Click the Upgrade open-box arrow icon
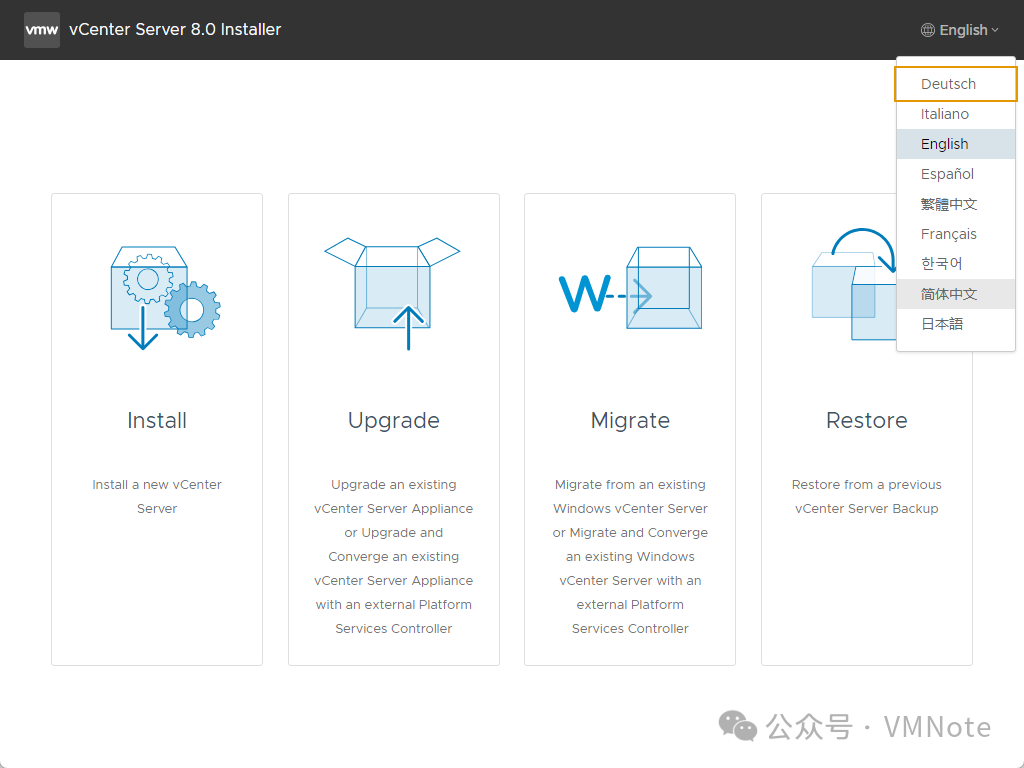 [392, 293]
